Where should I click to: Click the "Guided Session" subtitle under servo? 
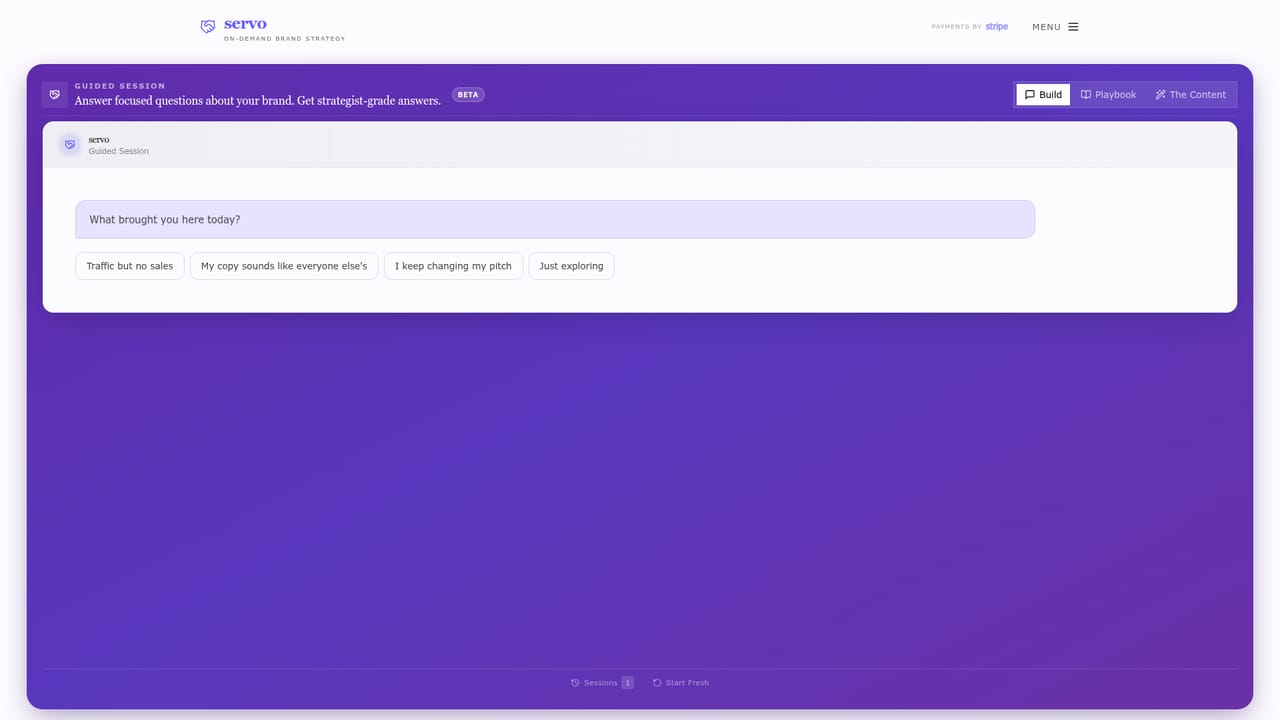coord(118,151)
